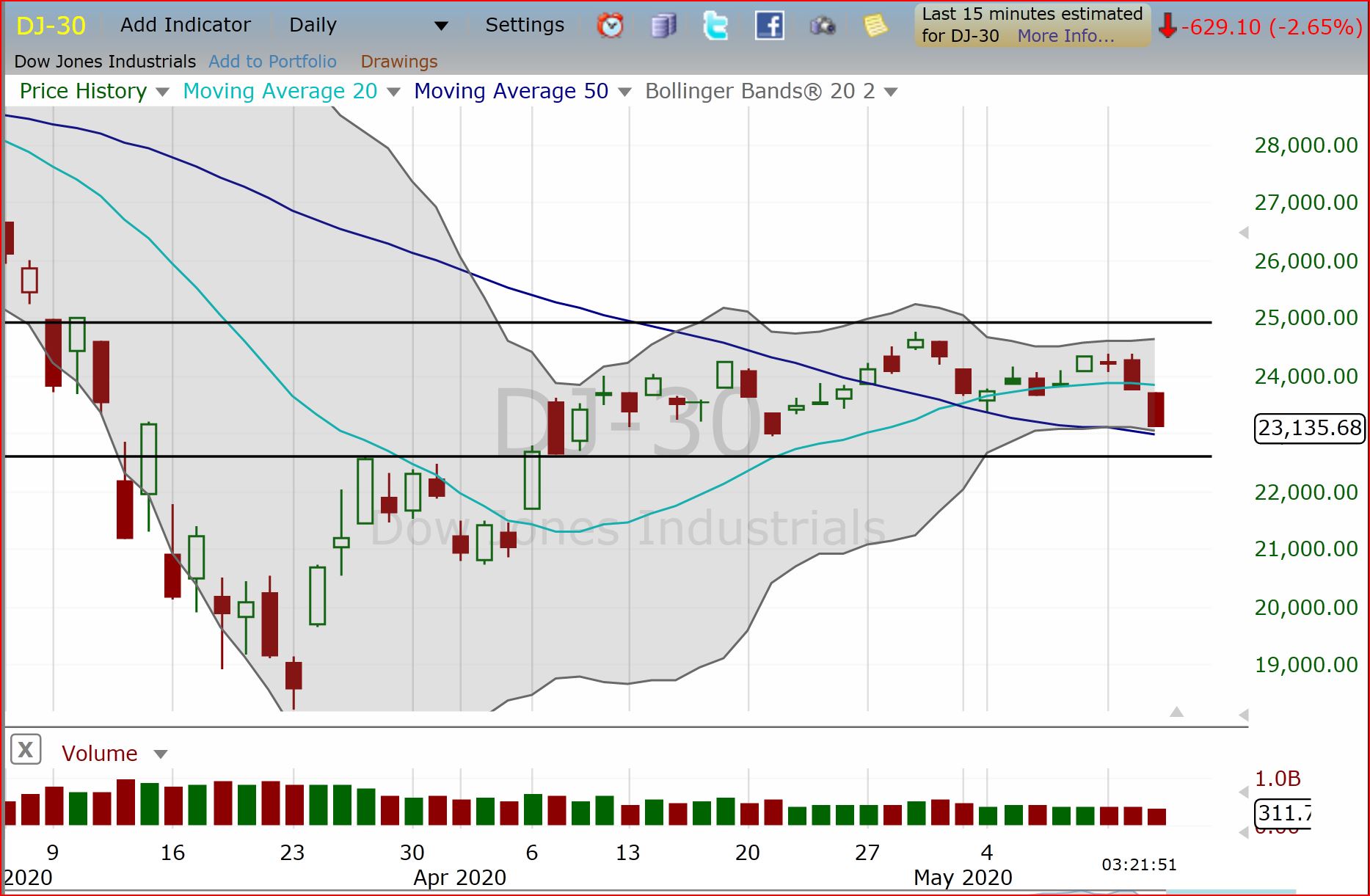Open the yellow sticky note icon
Image resolution: width=1370 pixels, height=896 pixels.
(x=875, y=26)
